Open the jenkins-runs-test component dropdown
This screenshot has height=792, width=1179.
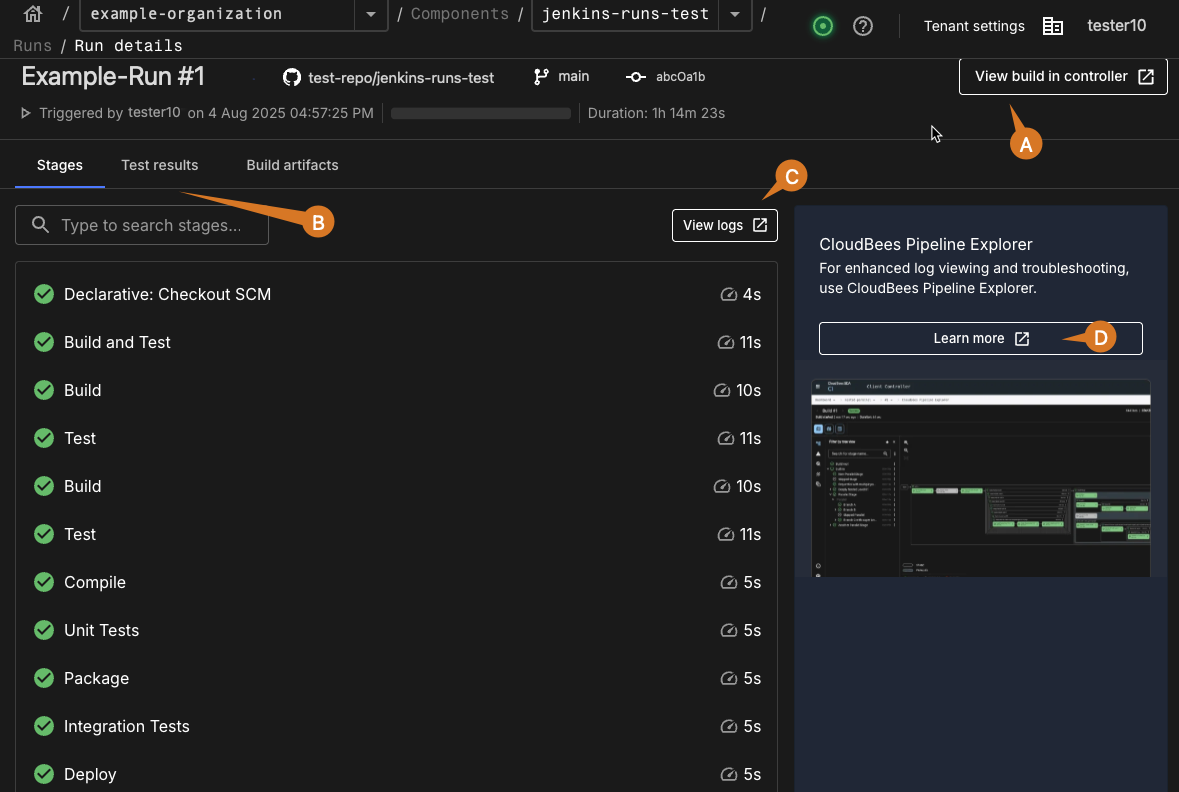point(735,15)
